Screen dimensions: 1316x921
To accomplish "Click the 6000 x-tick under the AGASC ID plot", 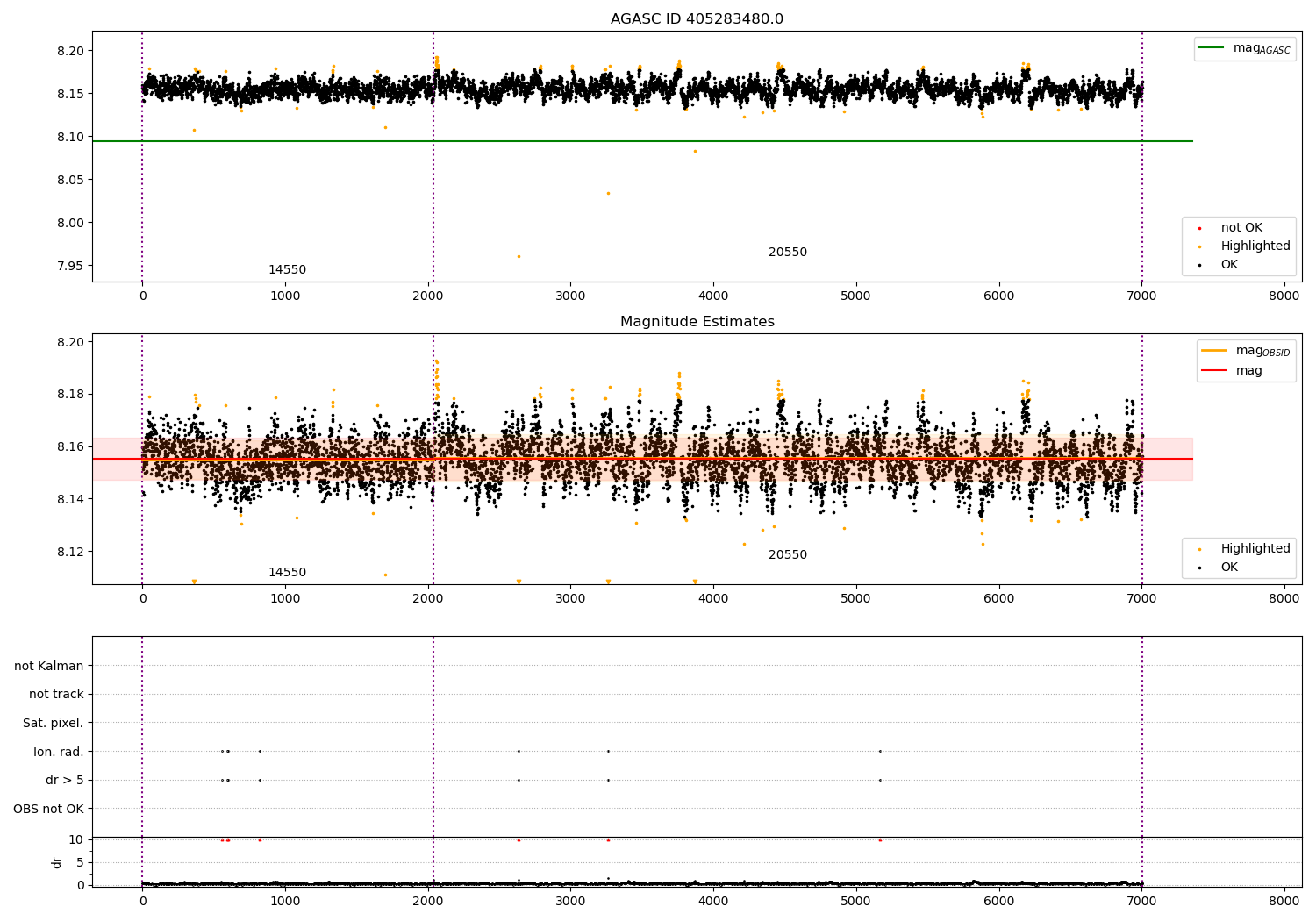I will 998,296.
